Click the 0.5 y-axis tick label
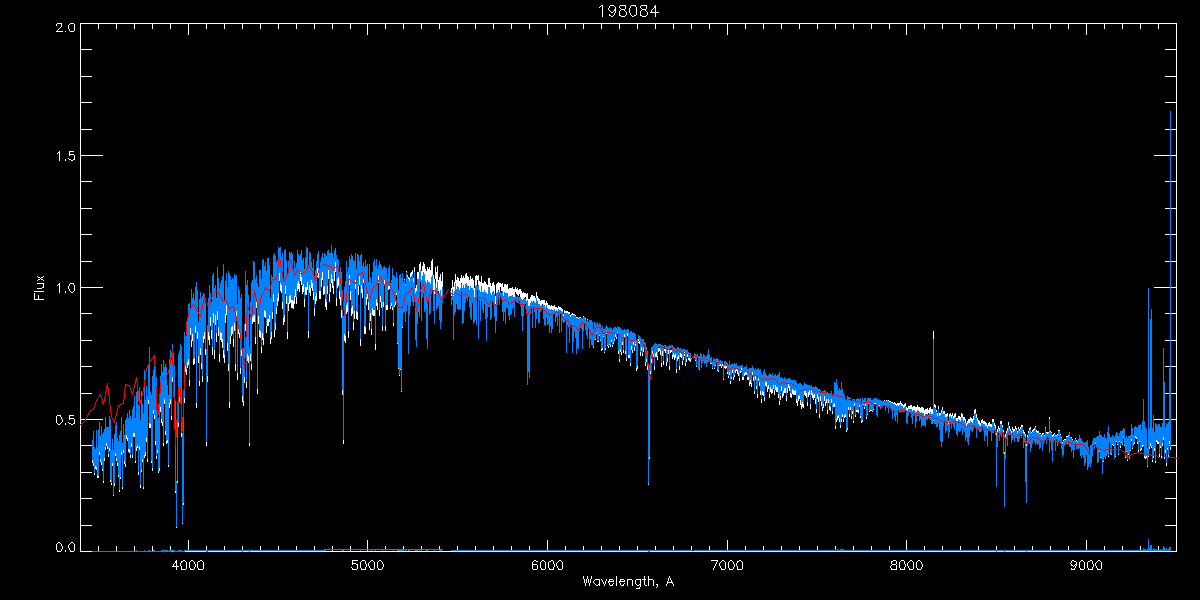This screenshot has width=1200, height=600. coord(66,419)
